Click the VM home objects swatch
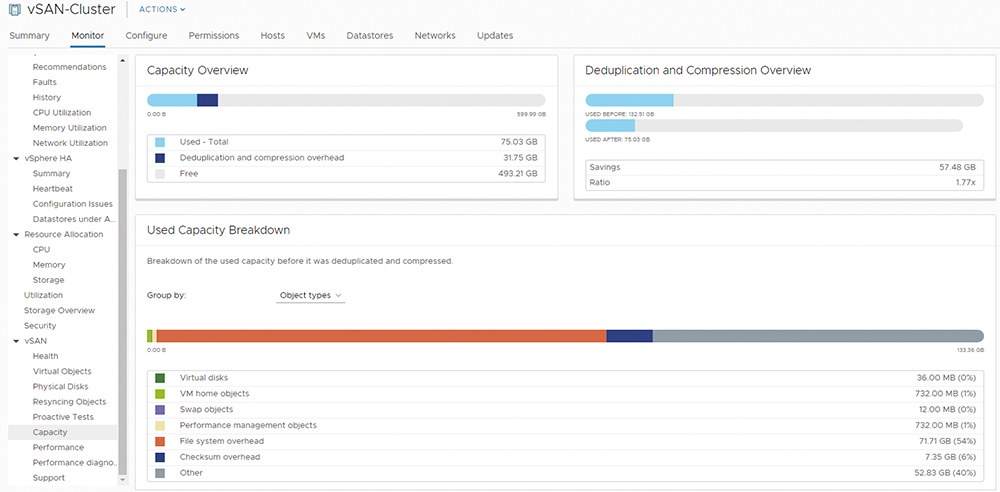This screenshot has width=1000, height=492. tap(160, 394)
